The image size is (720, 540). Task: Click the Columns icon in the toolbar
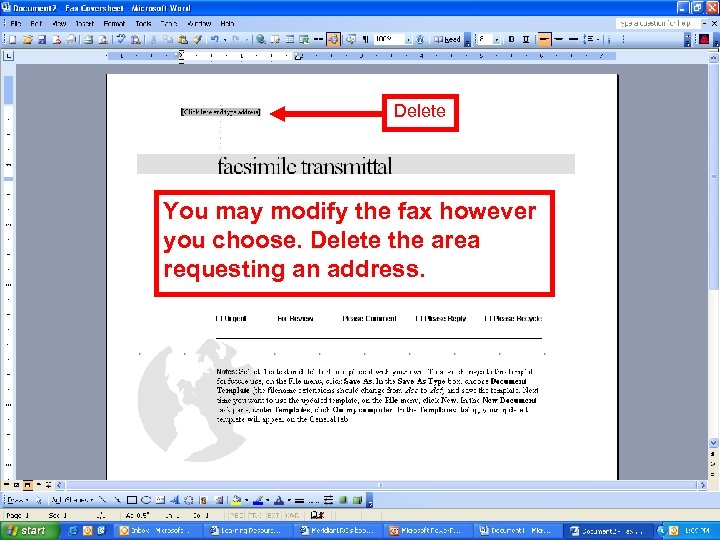tap(318, 40)
